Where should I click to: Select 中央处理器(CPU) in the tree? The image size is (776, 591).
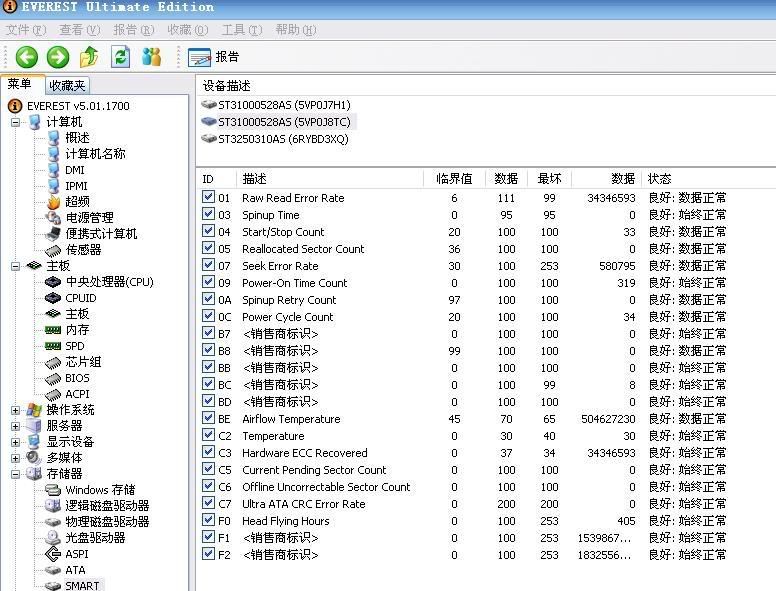click(109, 282)
